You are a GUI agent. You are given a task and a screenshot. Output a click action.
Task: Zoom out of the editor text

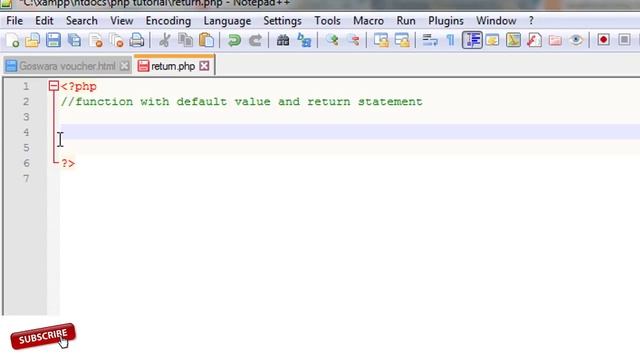click(353, 40)
